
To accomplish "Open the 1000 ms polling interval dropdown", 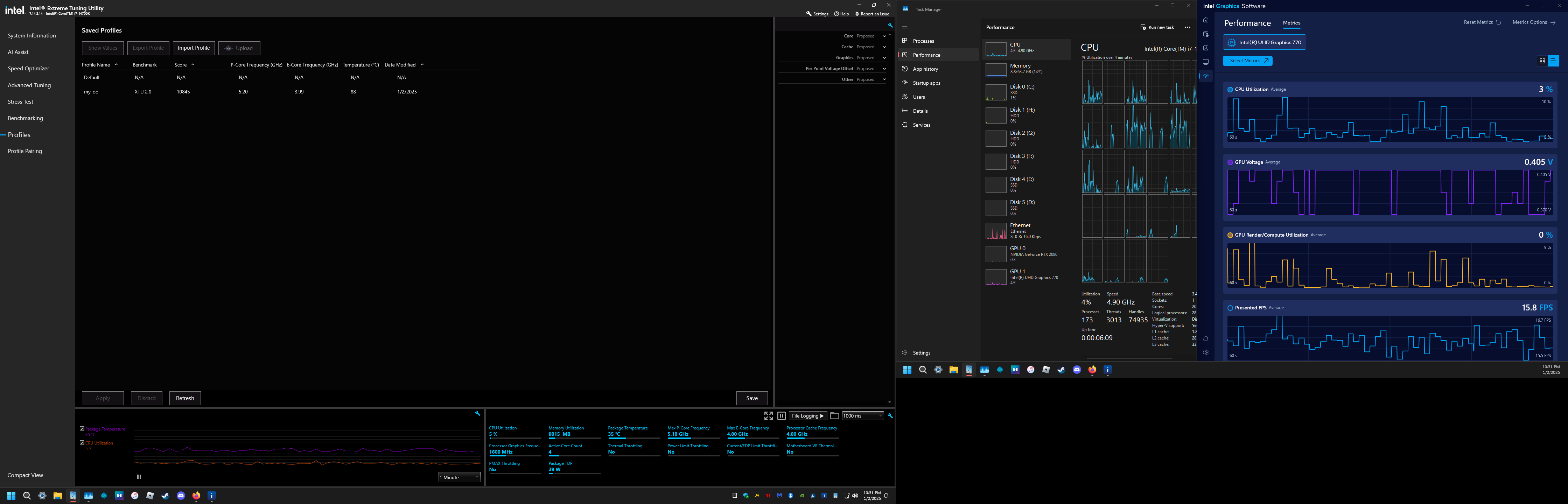I will coord(862,416).
